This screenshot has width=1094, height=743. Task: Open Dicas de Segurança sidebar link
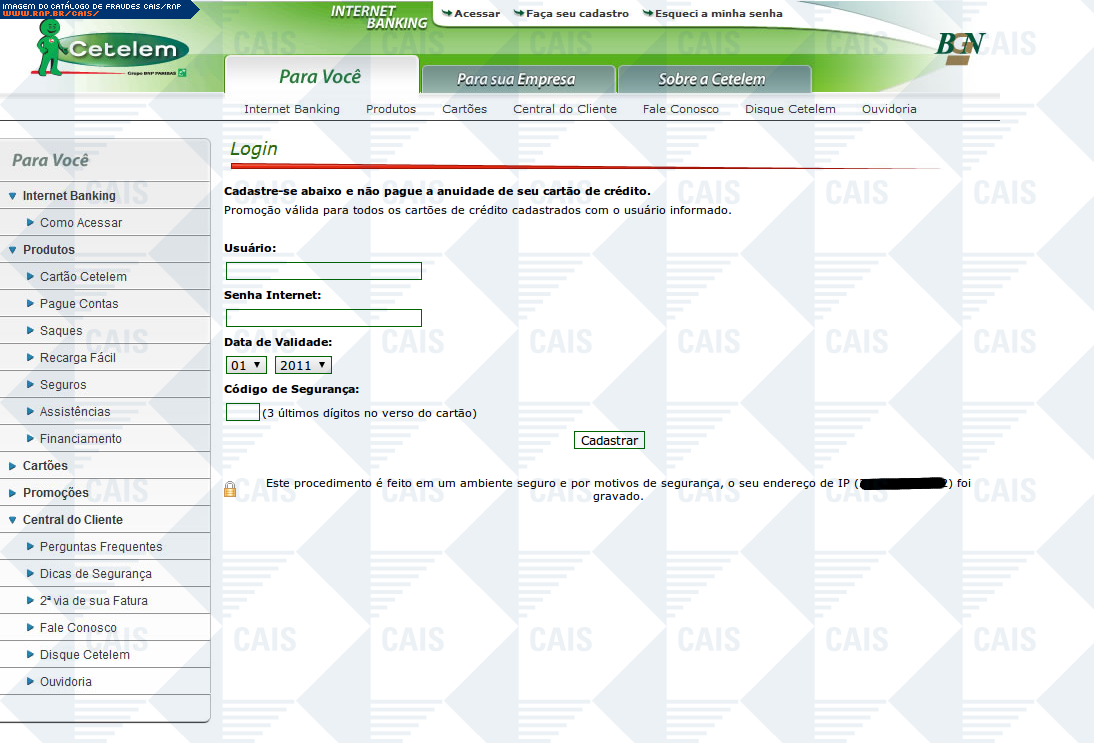click(x=95, y=574)
